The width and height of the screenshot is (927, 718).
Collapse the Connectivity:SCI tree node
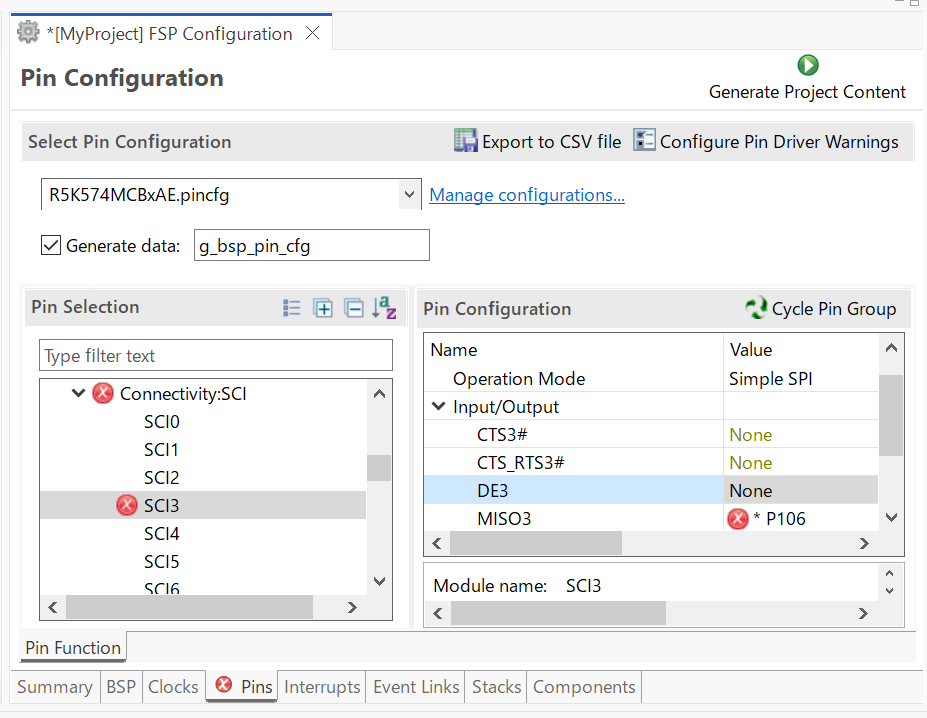[78, 393]
